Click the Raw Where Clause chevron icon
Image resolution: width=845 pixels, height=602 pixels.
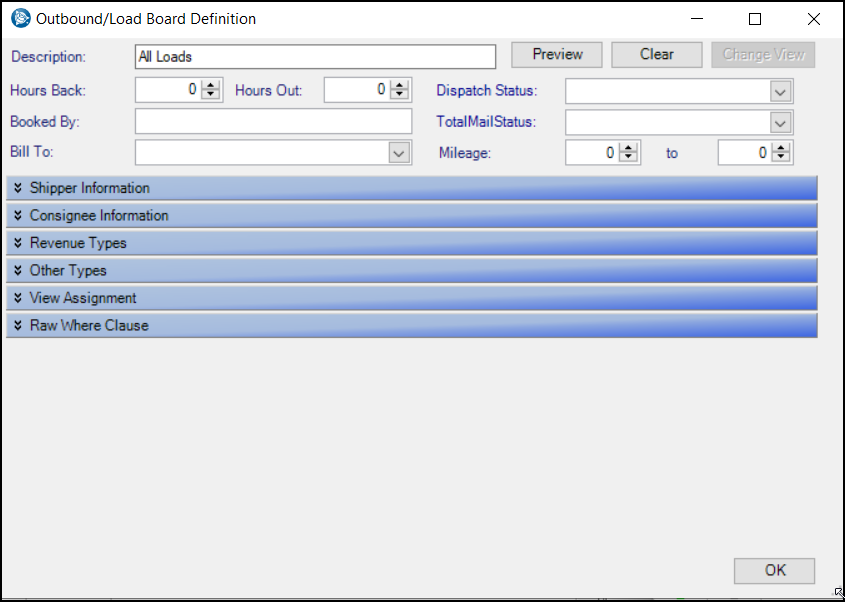(18, 325)
